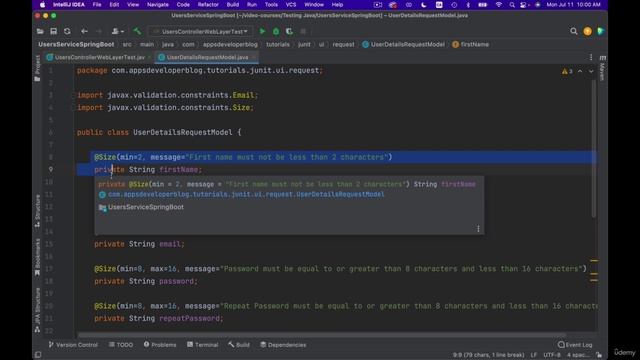The height and width of the screenshot is (360, 640).
Task: Expand the UserDetailsRequestModel breadcrumb
Action: [x=403, y=44]
